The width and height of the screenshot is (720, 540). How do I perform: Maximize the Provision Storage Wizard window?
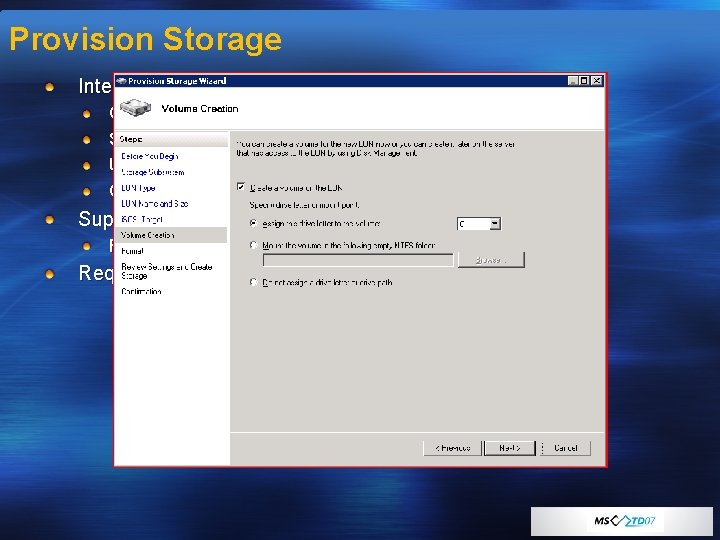tap(584, 81)
